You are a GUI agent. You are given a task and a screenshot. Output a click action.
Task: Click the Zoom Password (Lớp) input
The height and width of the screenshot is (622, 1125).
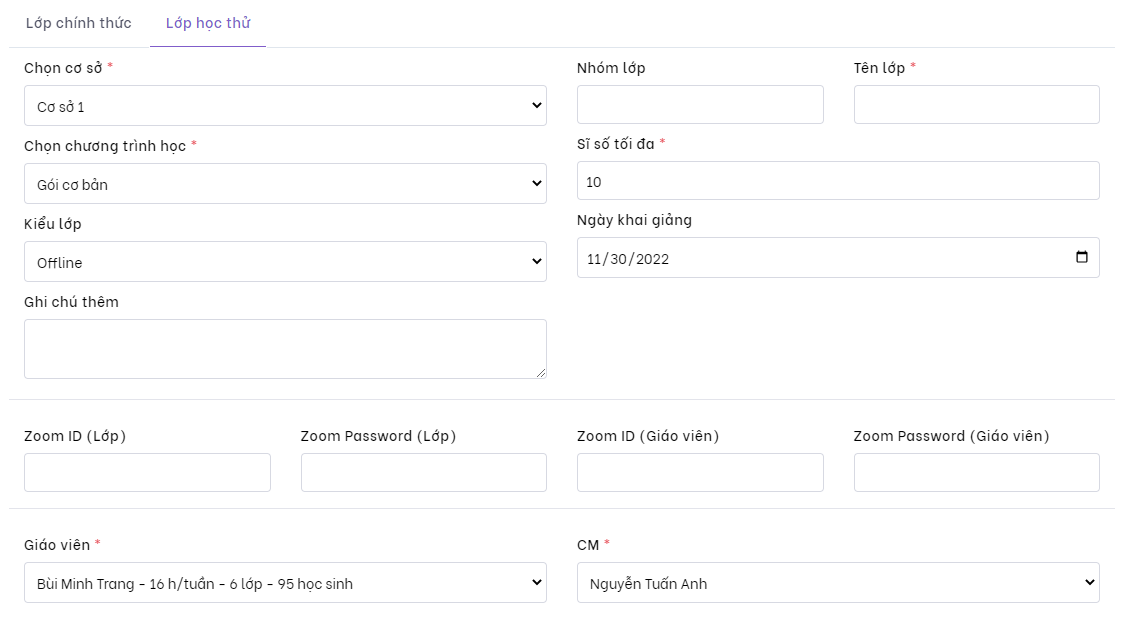(423, 472)
